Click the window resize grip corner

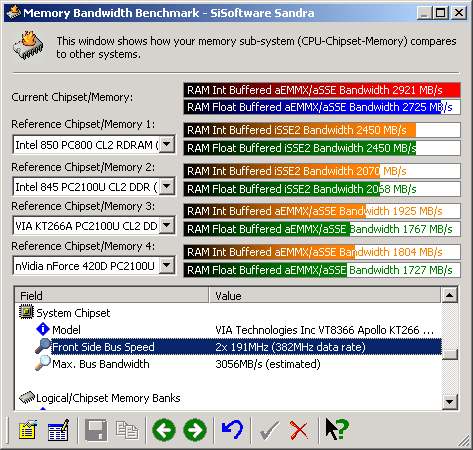(x=463, y=441)
